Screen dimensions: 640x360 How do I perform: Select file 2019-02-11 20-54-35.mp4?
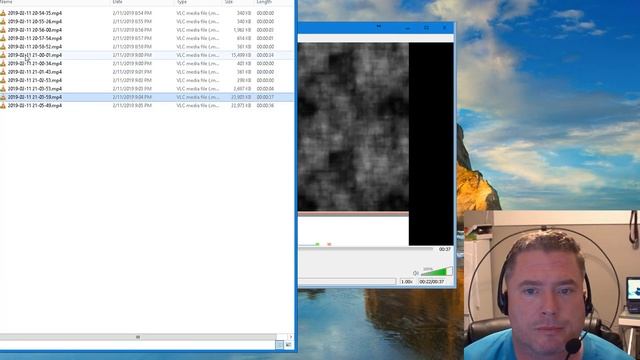coord(35,13)
